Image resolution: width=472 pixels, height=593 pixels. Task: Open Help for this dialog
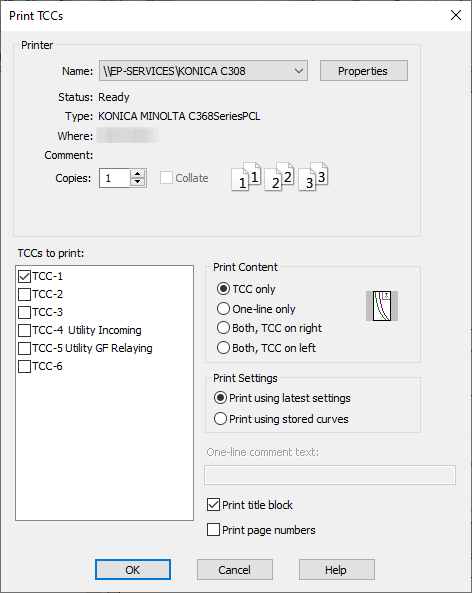(x=337, y=570)
